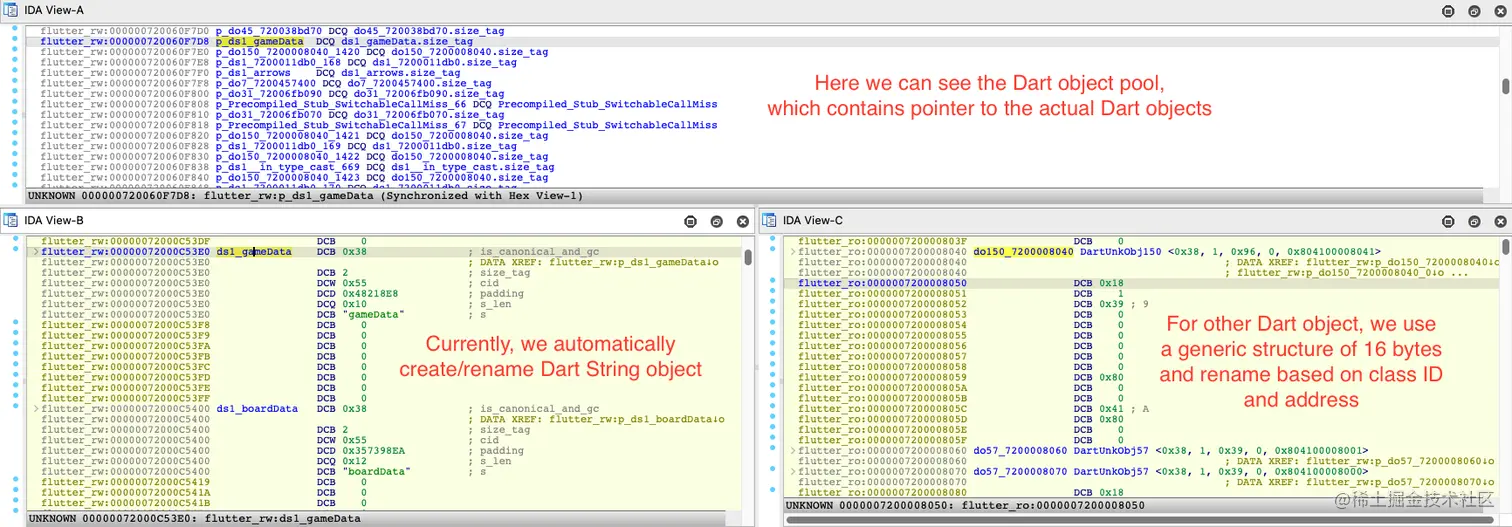
Task: Close the IDA View-A panel
Action: click(1500, 11)
